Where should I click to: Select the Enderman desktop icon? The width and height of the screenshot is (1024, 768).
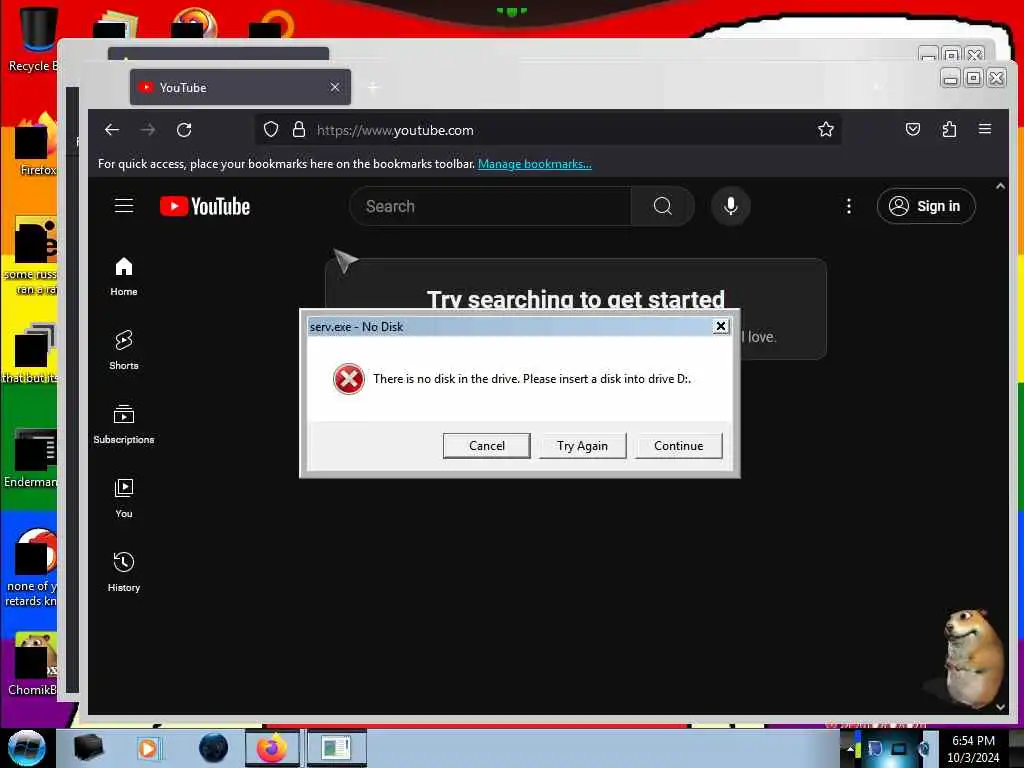[30, 458]
